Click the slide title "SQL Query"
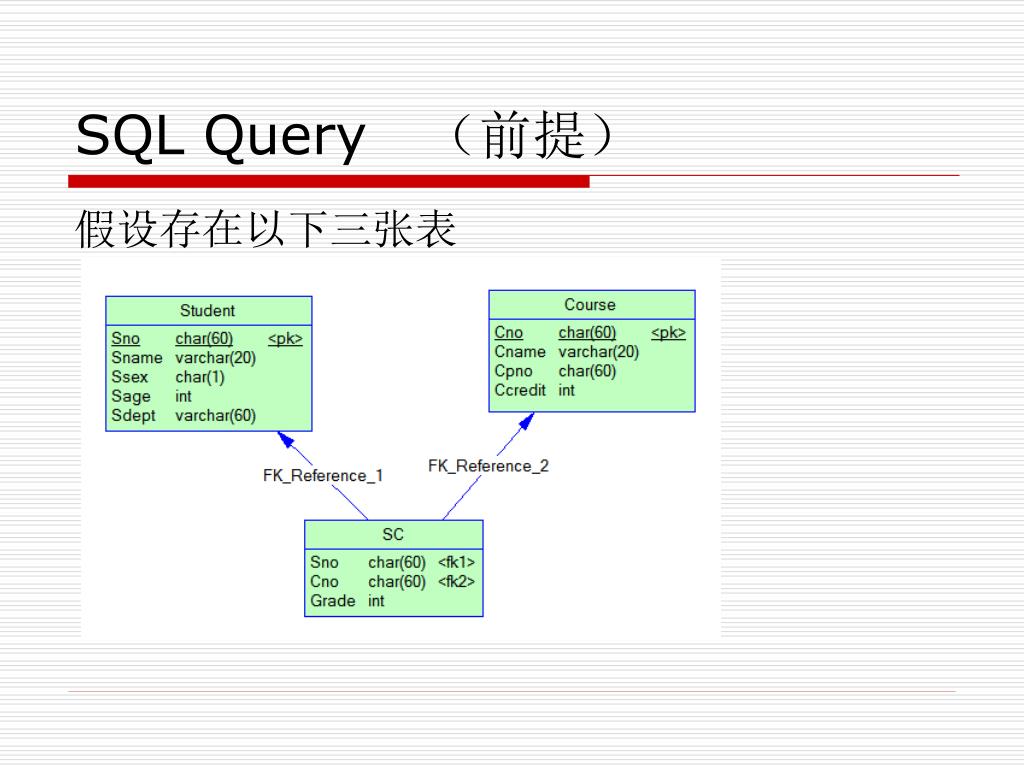1024x768 pixels. 220,136
